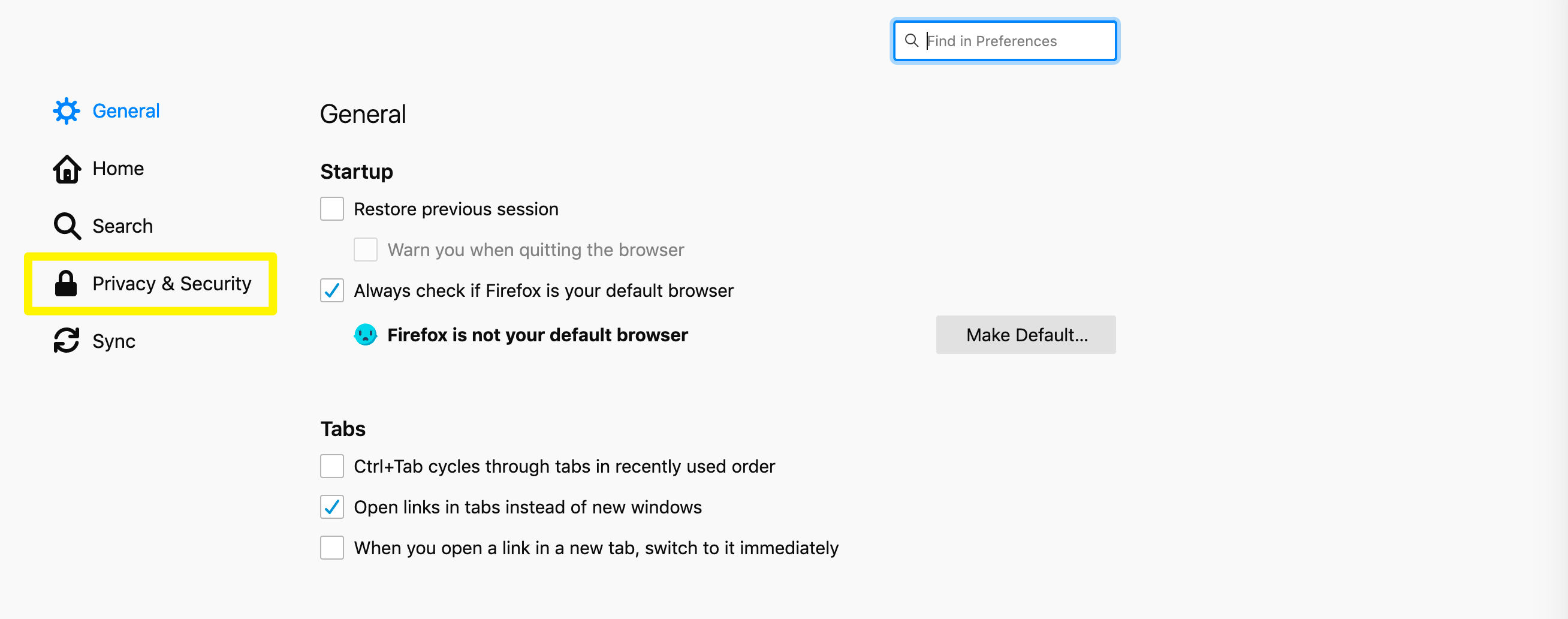1568x619 pixels.
Task: Enable Warn you when quitting the browser
Action: pyautogui.click(x=366, y=249)
